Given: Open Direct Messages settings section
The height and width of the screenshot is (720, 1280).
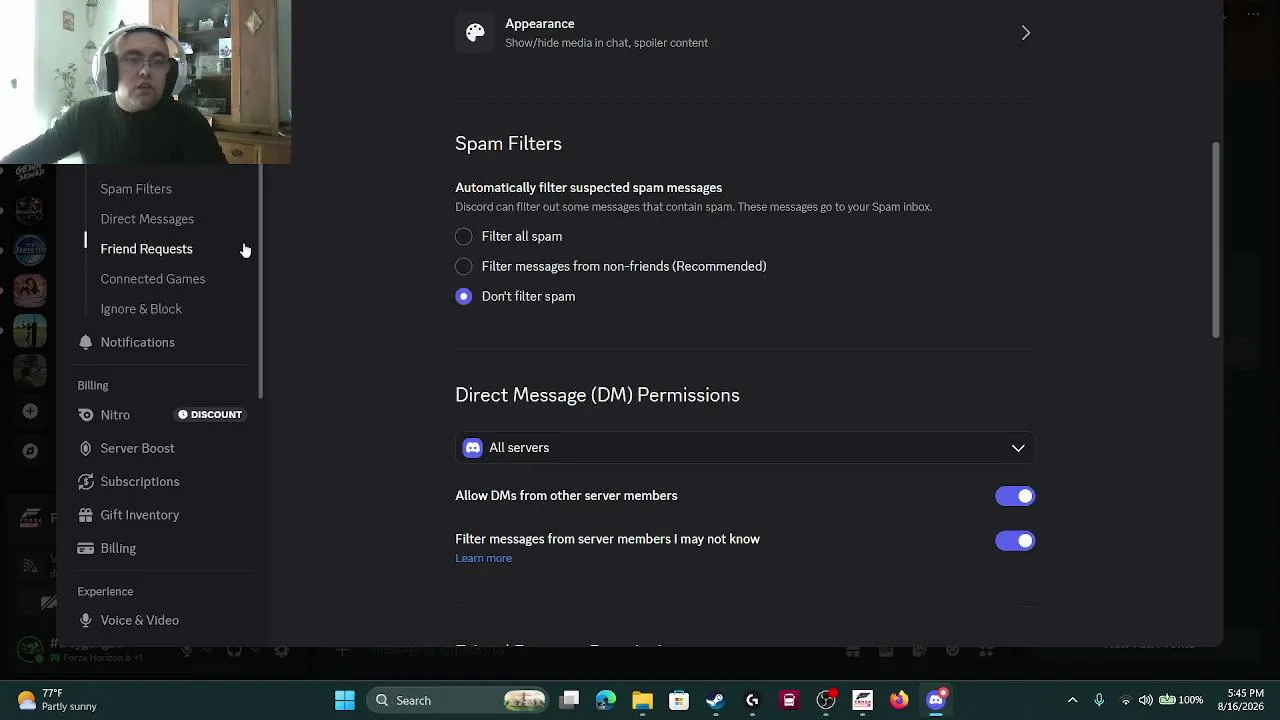Looking at the screenshot, I should [147, 219].
